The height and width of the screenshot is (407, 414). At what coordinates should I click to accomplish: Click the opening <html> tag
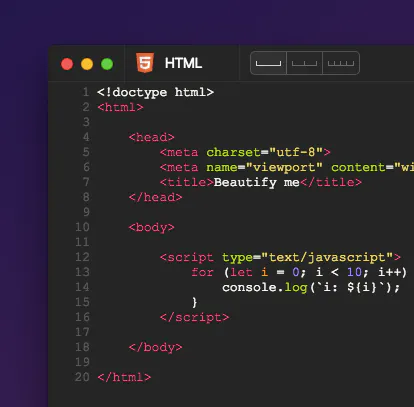click(120, 107)
